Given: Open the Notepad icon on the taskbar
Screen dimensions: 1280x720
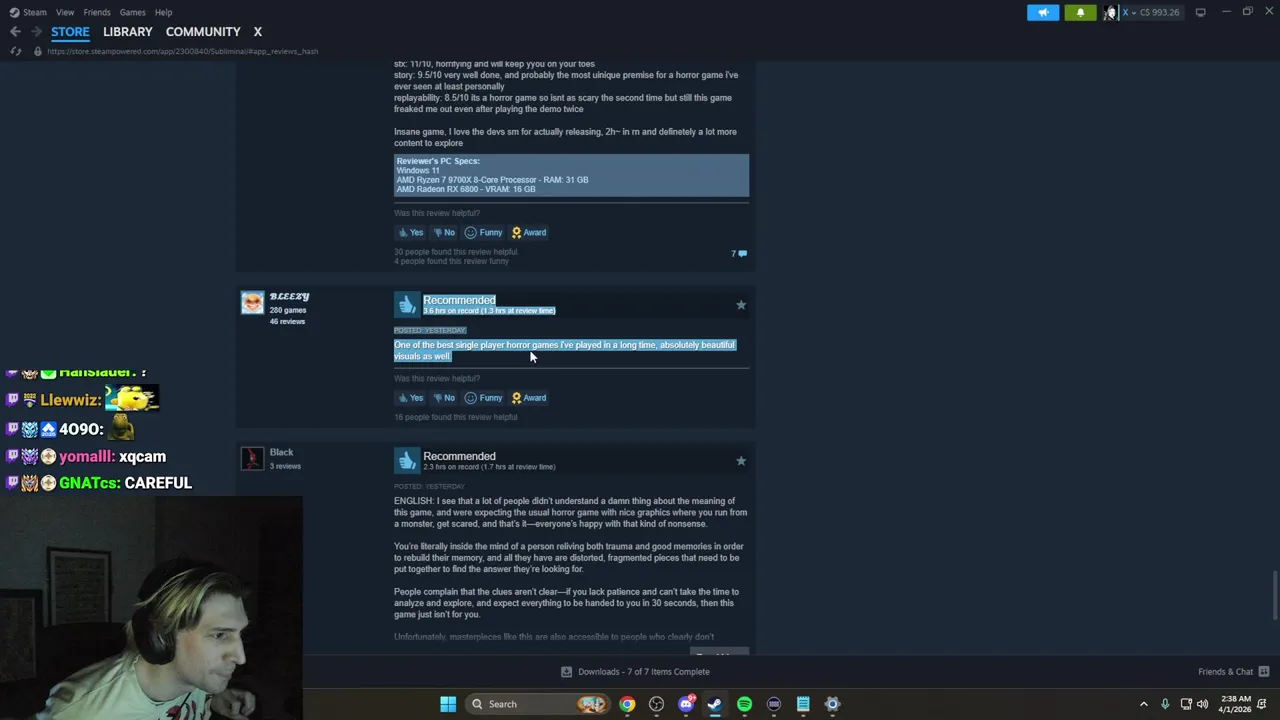Looking at the screenshot, I should point(803,704).
